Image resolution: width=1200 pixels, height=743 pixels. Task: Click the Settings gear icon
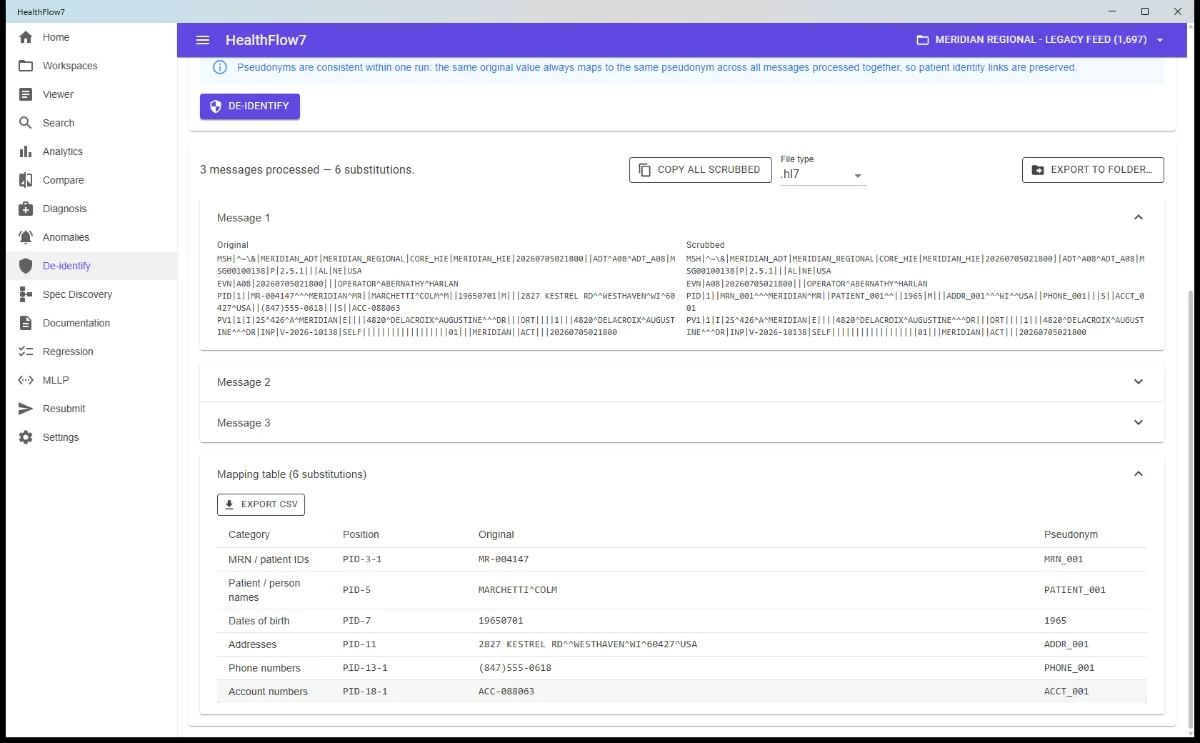coord(26,437)
